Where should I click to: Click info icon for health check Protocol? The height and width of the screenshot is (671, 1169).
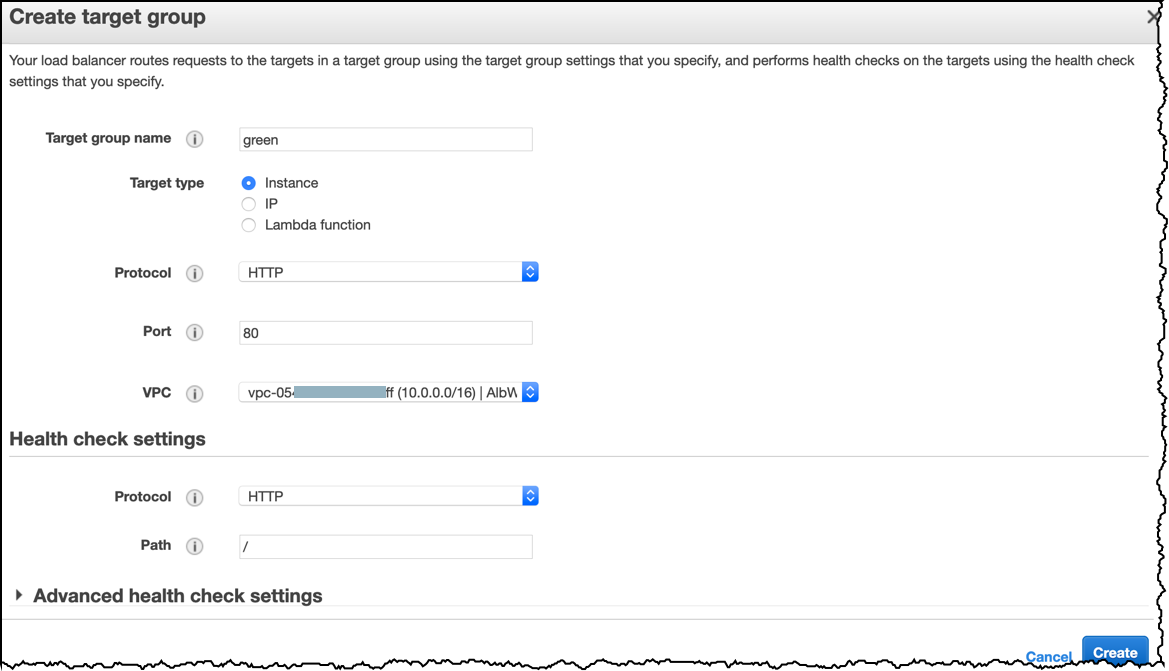click(x=195, y=497)
